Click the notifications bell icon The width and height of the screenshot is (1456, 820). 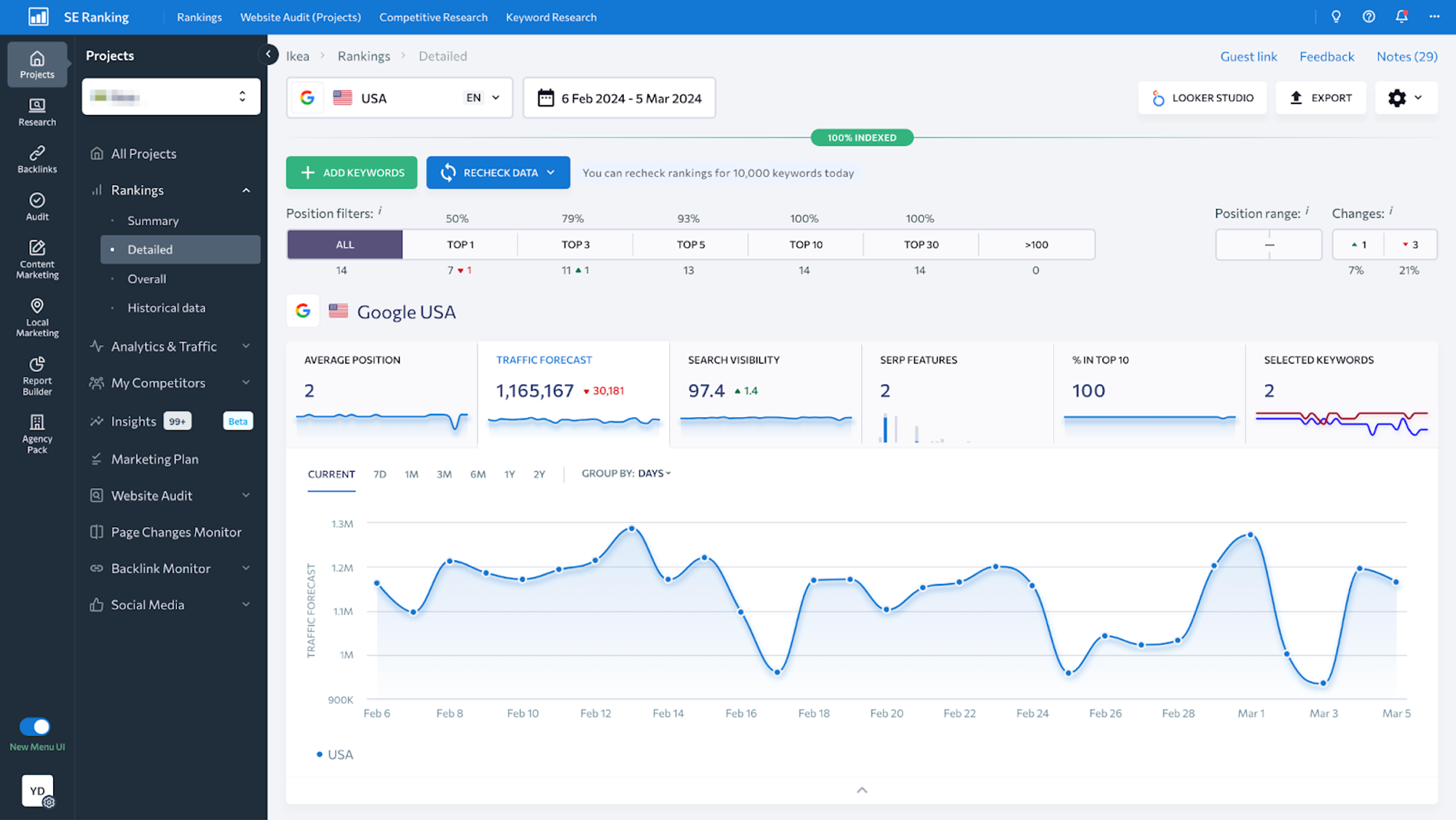pyautogui.click(x=1401, y=17)
